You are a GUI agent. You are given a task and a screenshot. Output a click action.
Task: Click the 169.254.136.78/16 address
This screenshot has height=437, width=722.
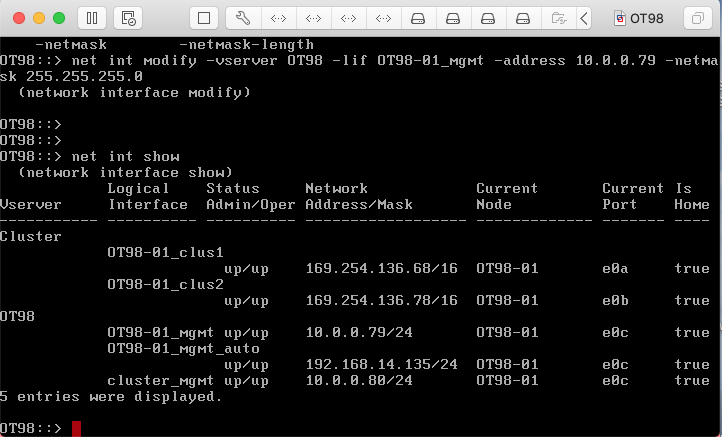382,301
